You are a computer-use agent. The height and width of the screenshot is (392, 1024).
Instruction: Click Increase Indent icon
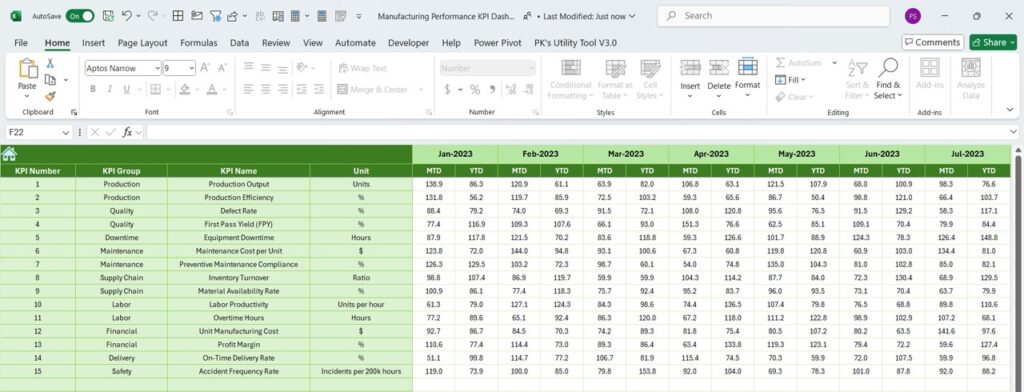319,90
